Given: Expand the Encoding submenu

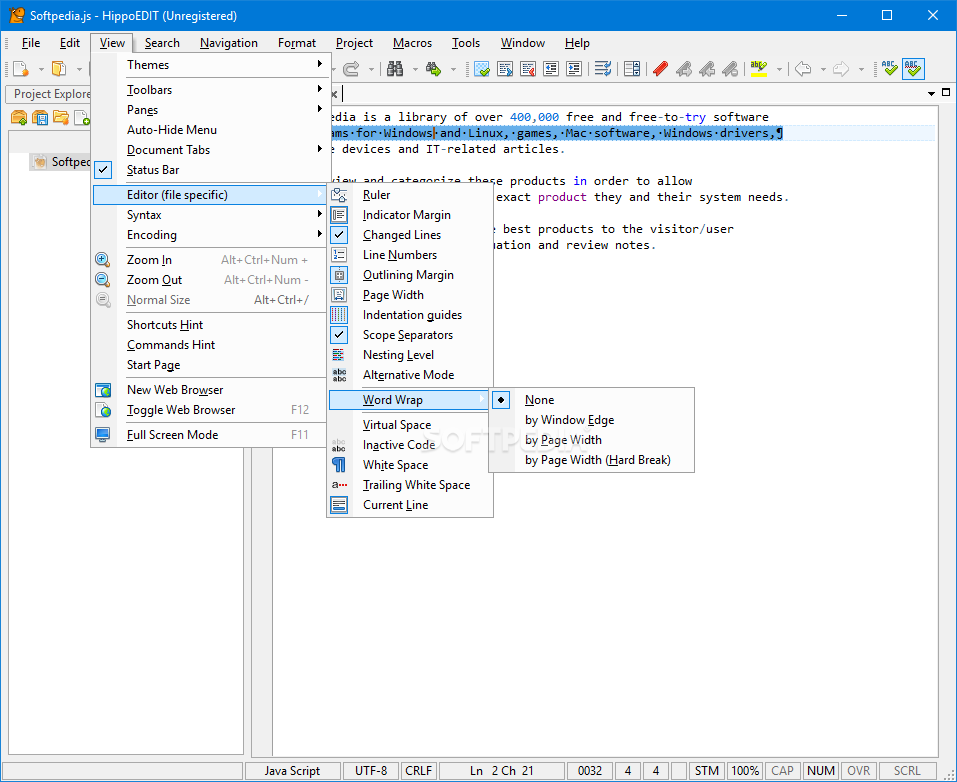Looking at the screenshot, I should pos(211,235).
